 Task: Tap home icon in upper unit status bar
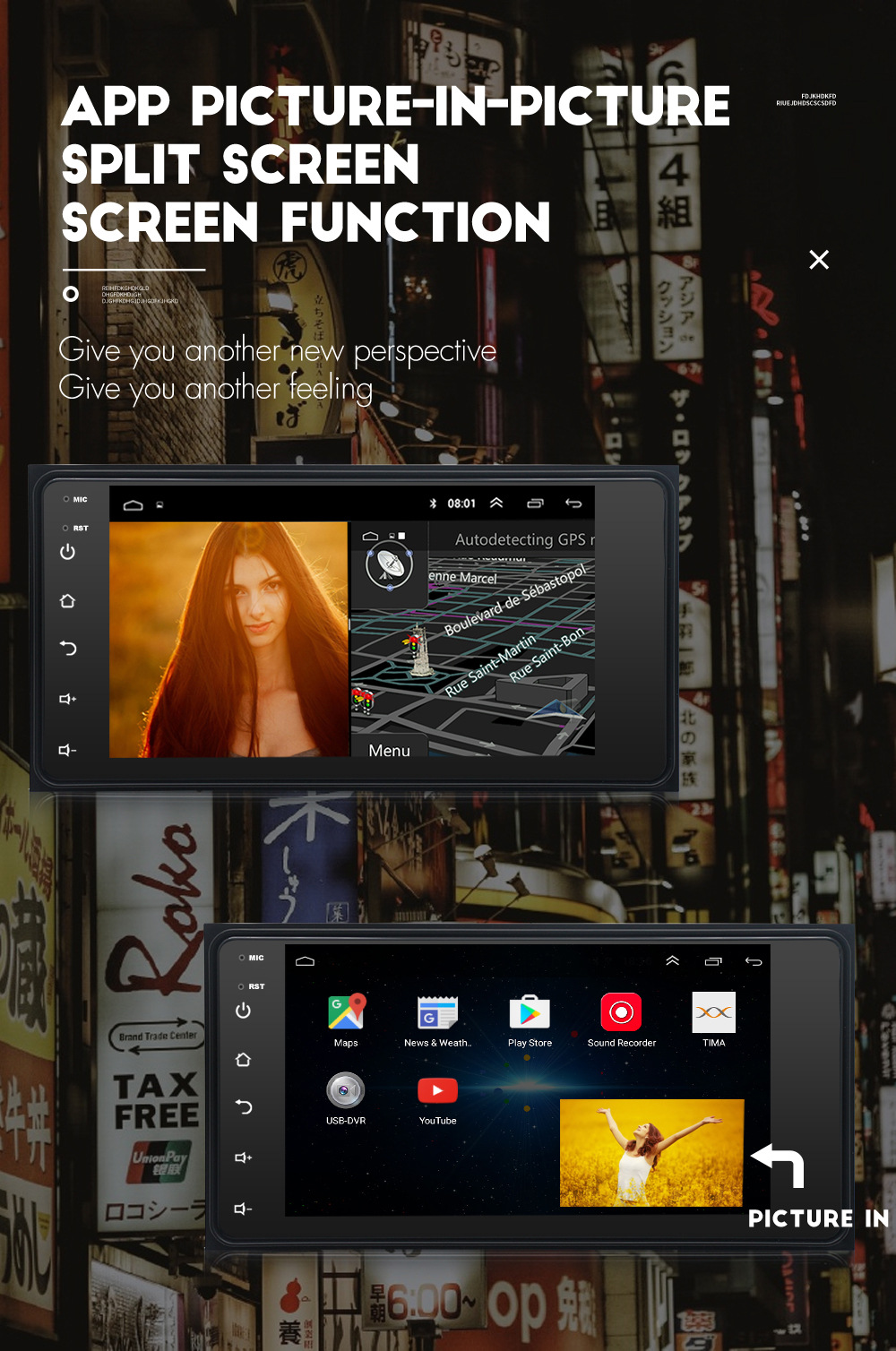click(x=134, y=505)
